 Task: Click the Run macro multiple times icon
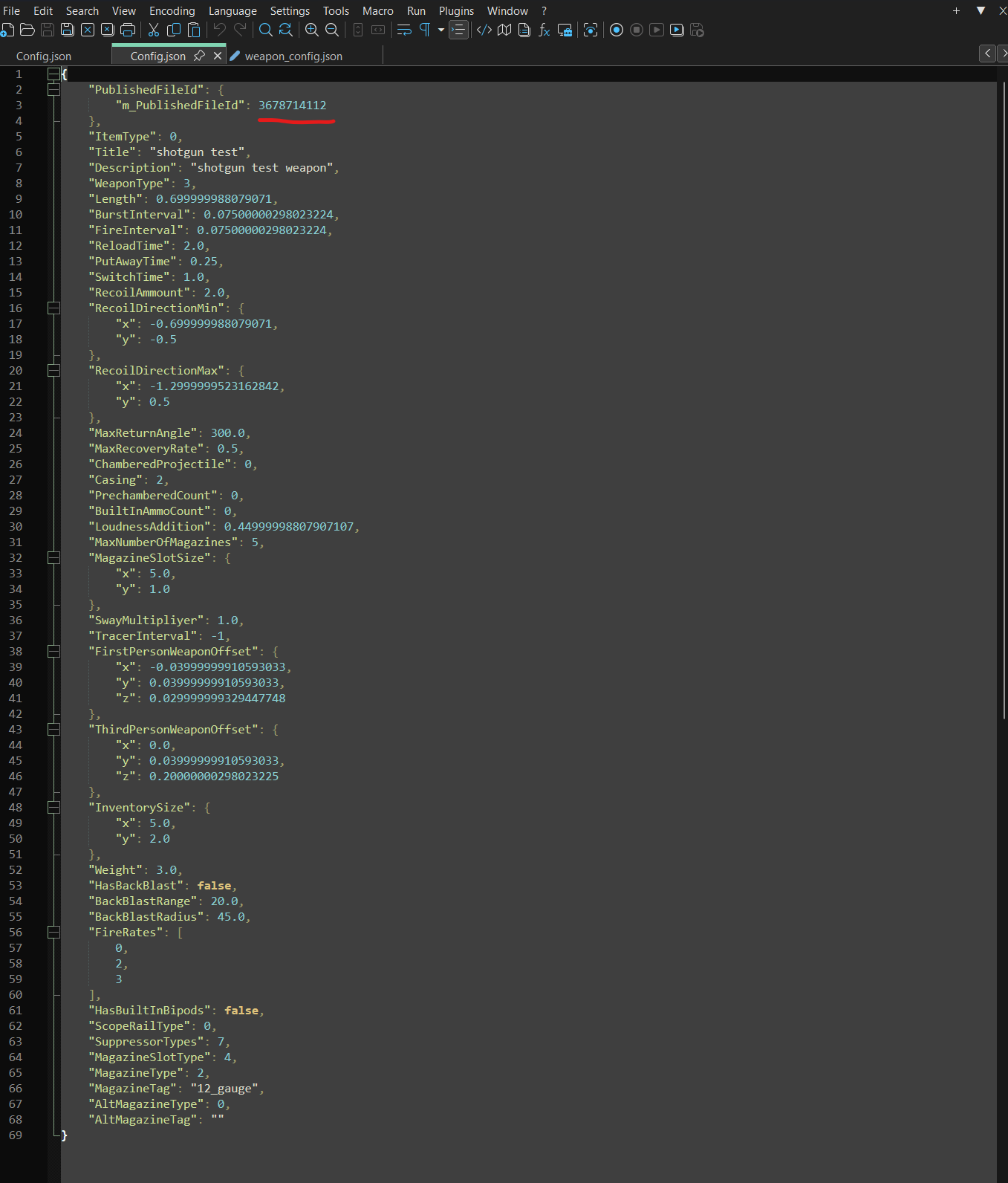[x=677, y=30]
